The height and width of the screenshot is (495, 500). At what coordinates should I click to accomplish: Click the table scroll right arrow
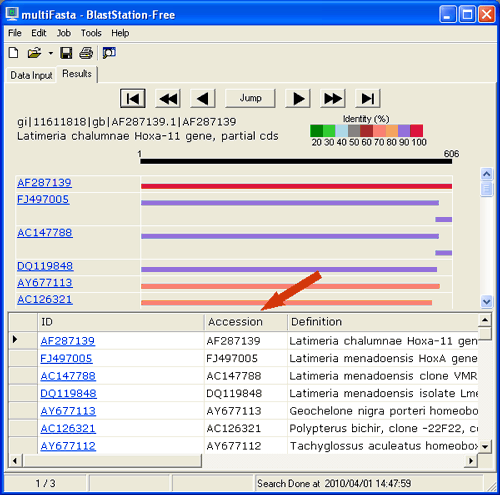click(x=471, y=461)
